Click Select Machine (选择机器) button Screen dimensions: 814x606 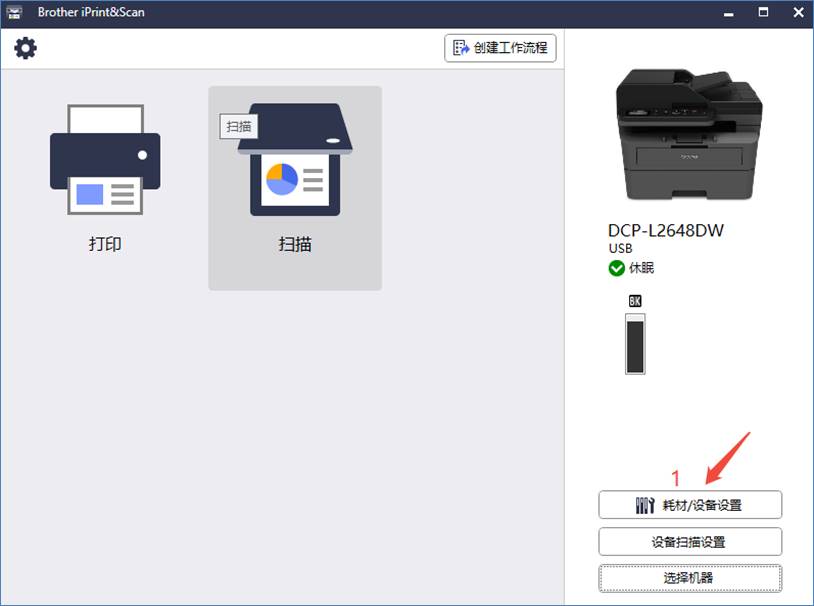coord(690,578)
